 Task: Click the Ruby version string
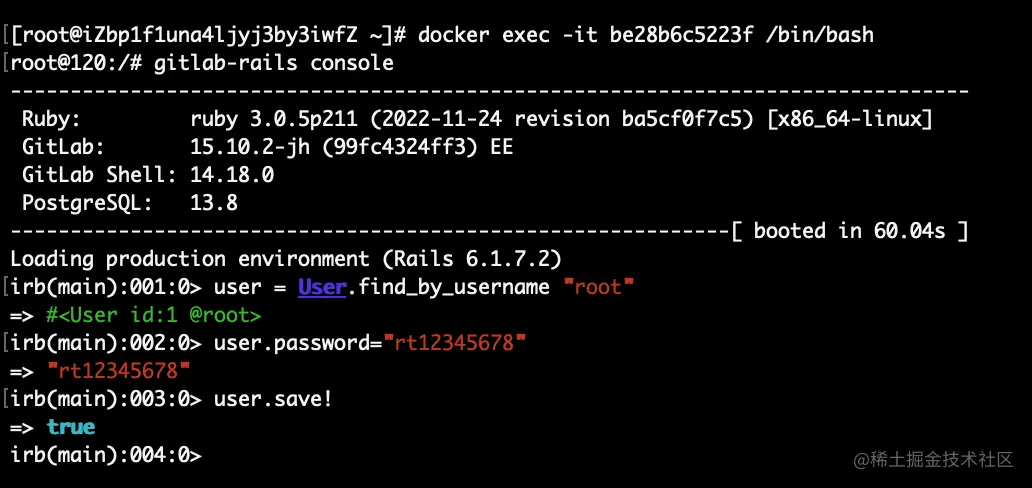[561, 119]
